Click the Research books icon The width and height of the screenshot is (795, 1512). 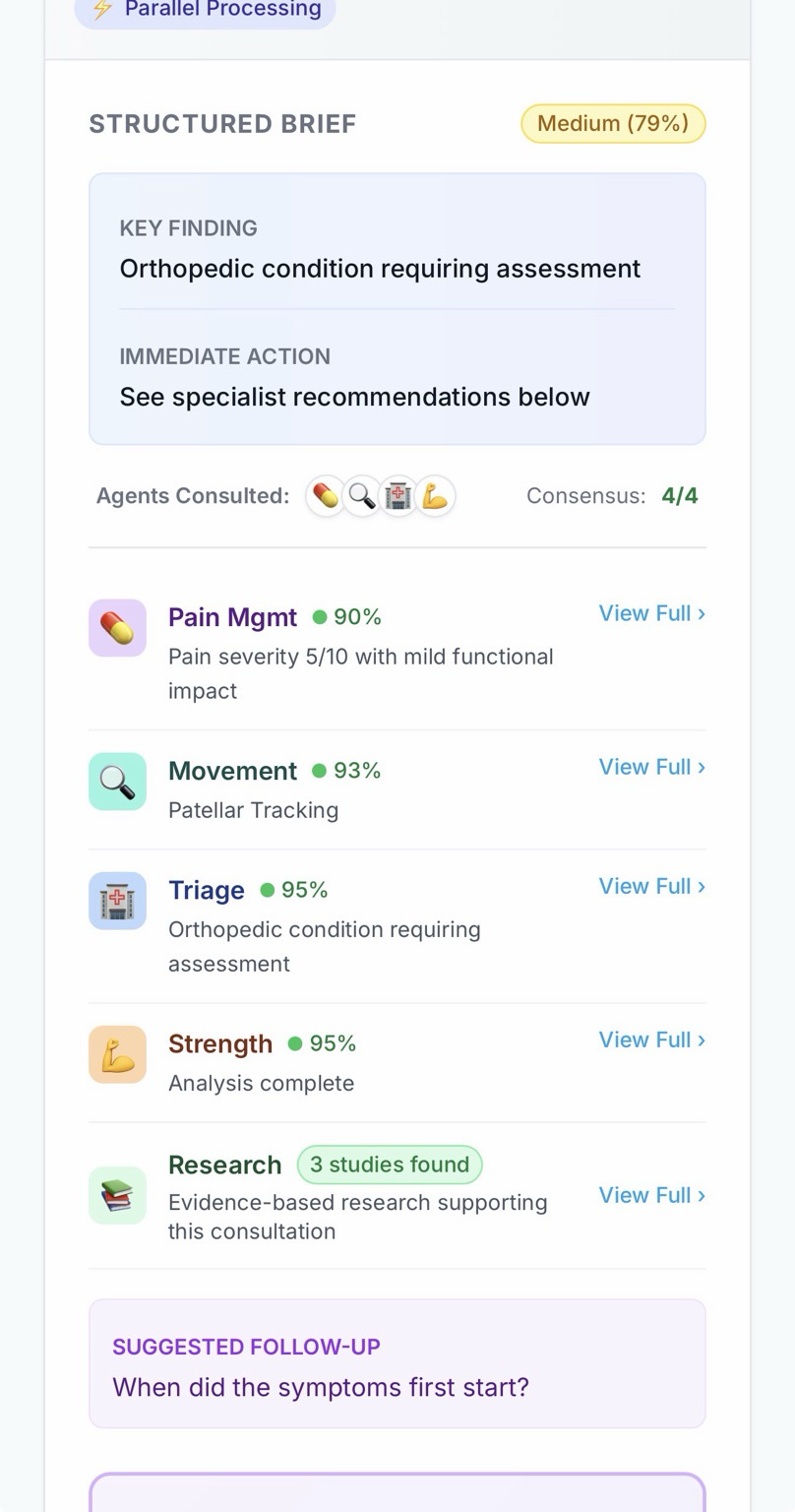tap(117, 1195)
